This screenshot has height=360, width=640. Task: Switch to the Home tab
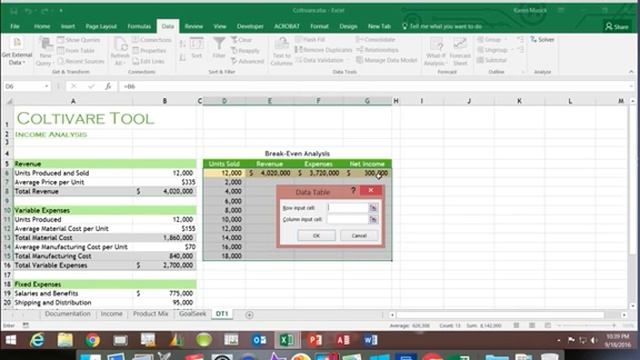click(42, 26)
